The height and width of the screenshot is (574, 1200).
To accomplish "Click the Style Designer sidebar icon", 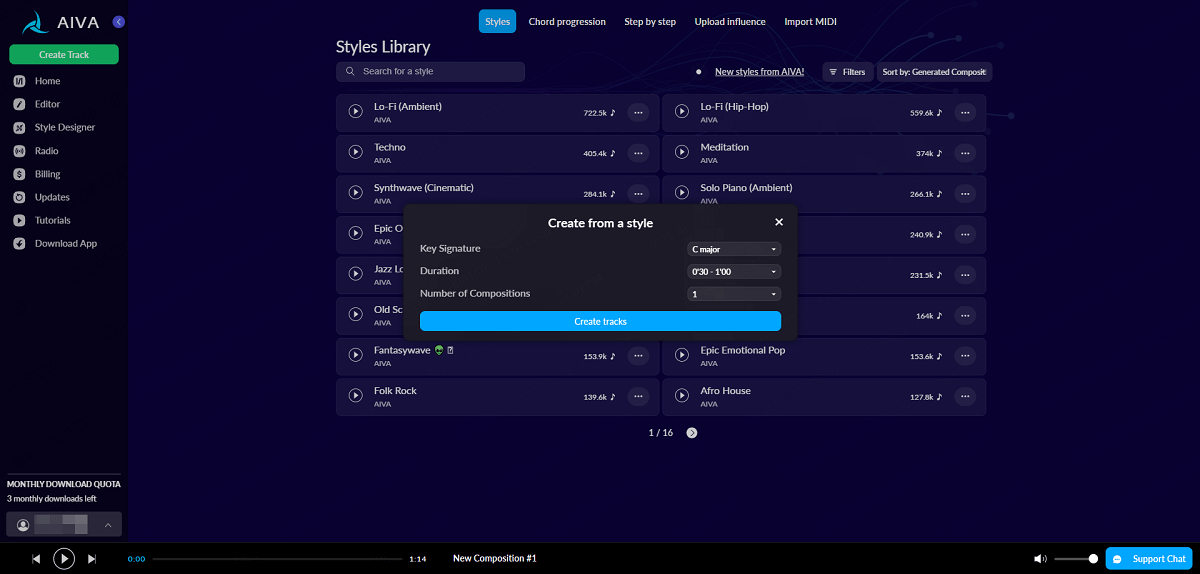I will coord(19,128).
